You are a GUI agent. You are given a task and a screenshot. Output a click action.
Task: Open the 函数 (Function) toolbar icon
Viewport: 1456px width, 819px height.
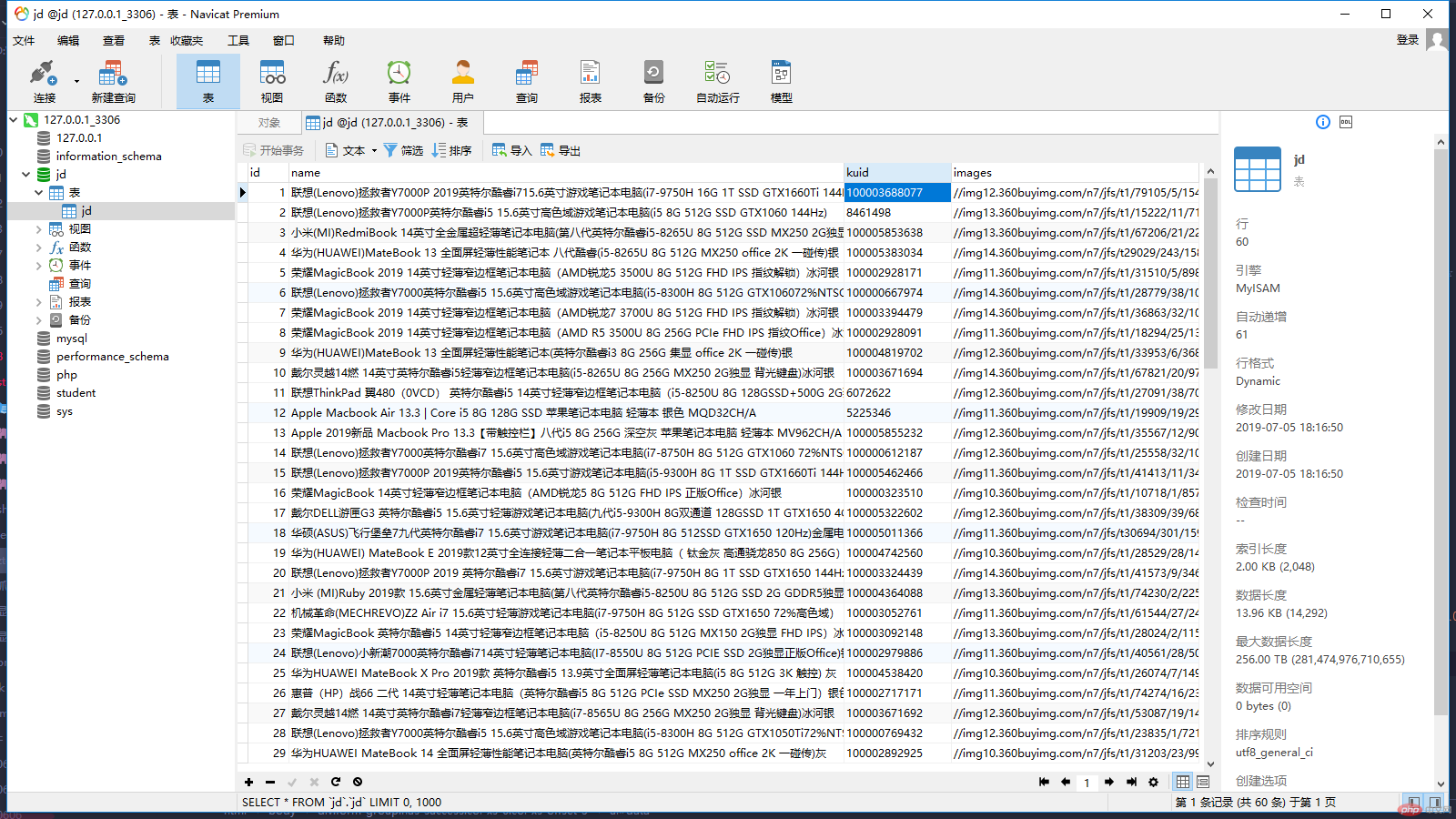336,81
